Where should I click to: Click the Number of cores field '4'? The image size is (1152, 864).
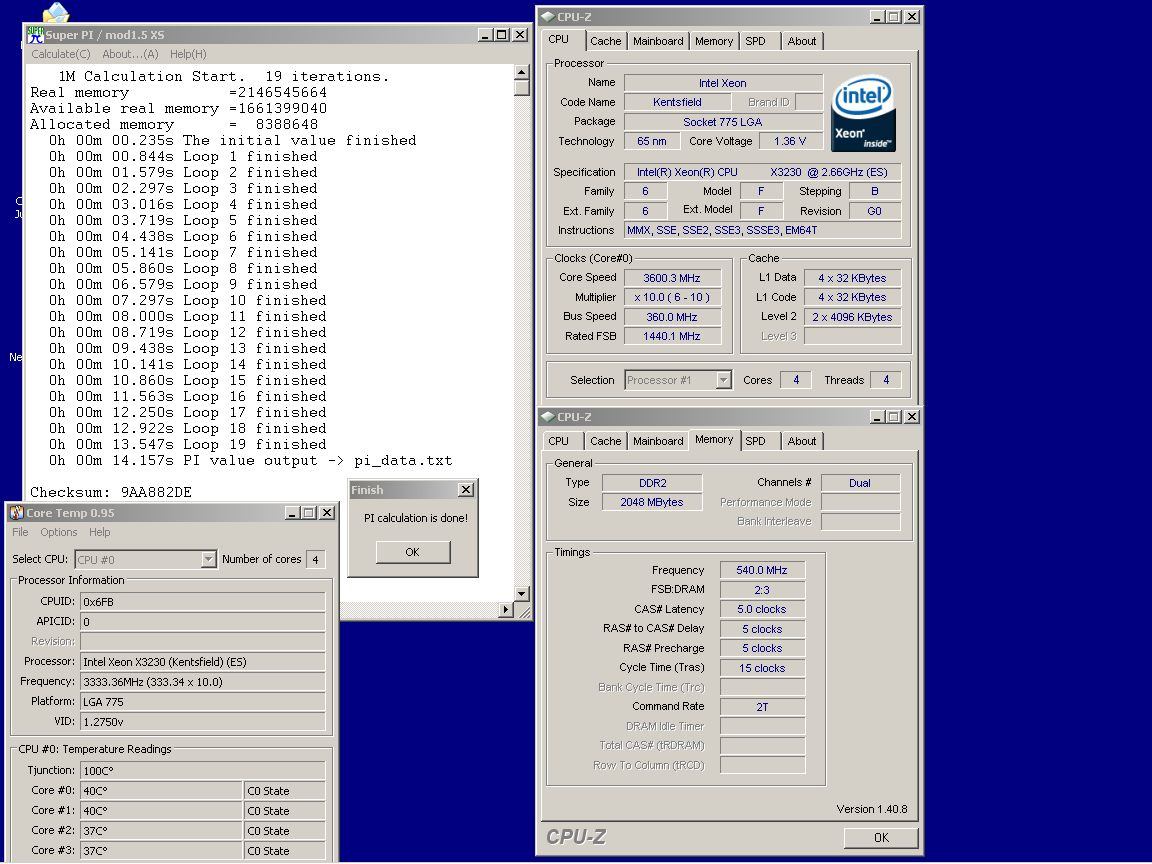tap(315, 559)
